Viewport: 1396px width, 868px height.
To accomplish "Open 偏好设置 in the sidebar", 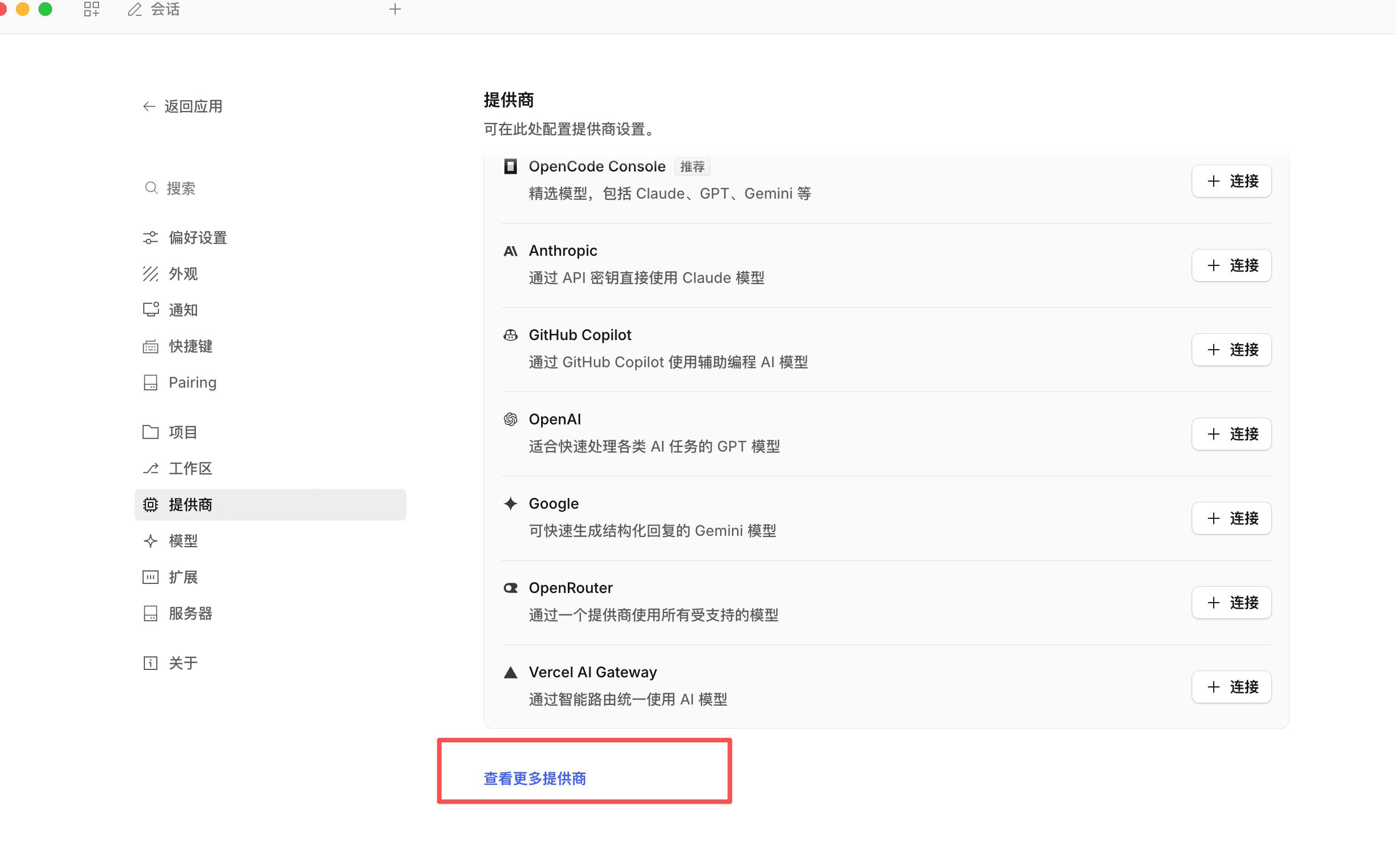I will click(x=270, y=237).
